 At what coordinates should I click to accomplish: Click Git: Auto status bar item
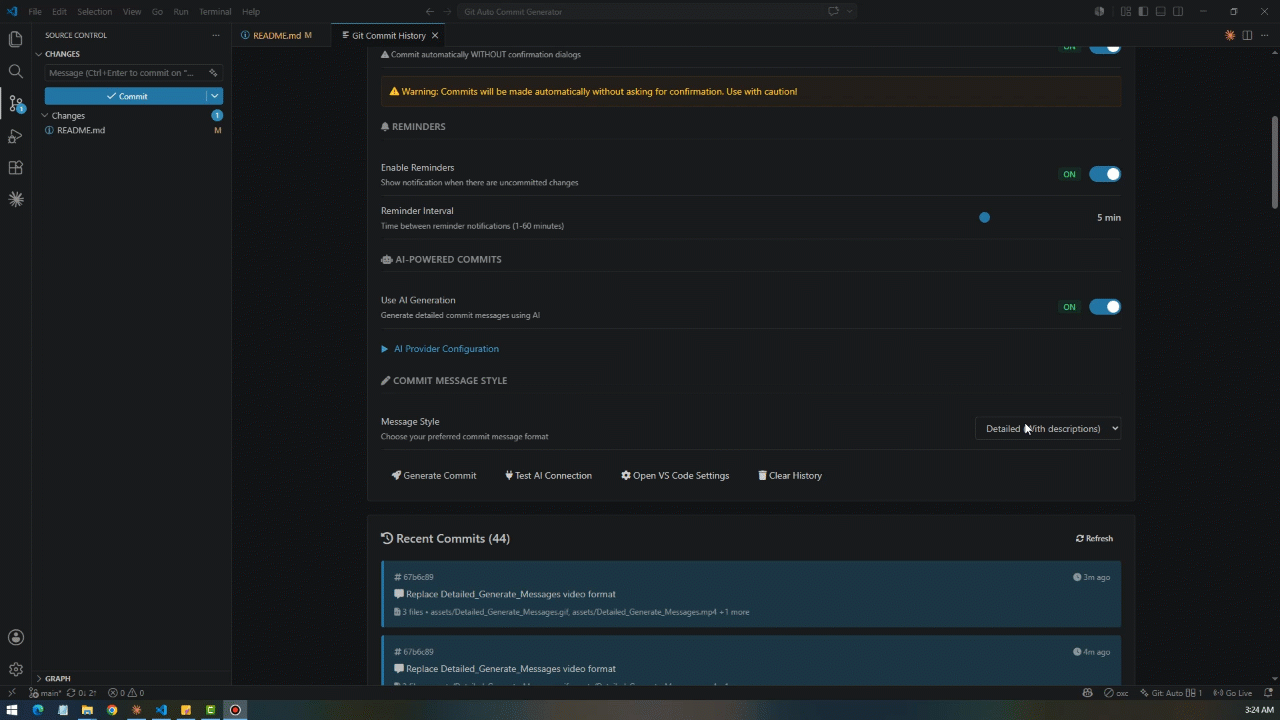tap(1171, 692)
